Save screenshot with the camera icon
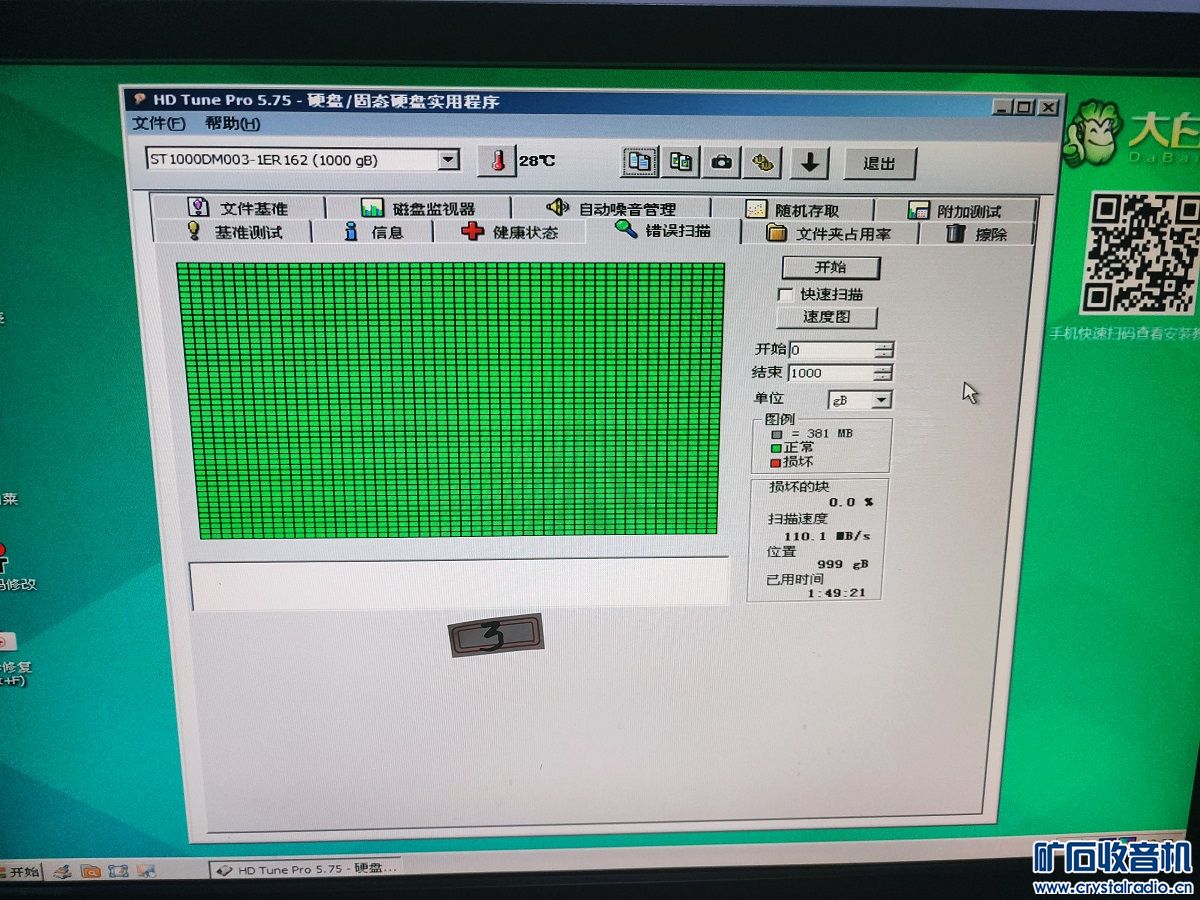This screenshot has width=1200, height=900. 722,161
